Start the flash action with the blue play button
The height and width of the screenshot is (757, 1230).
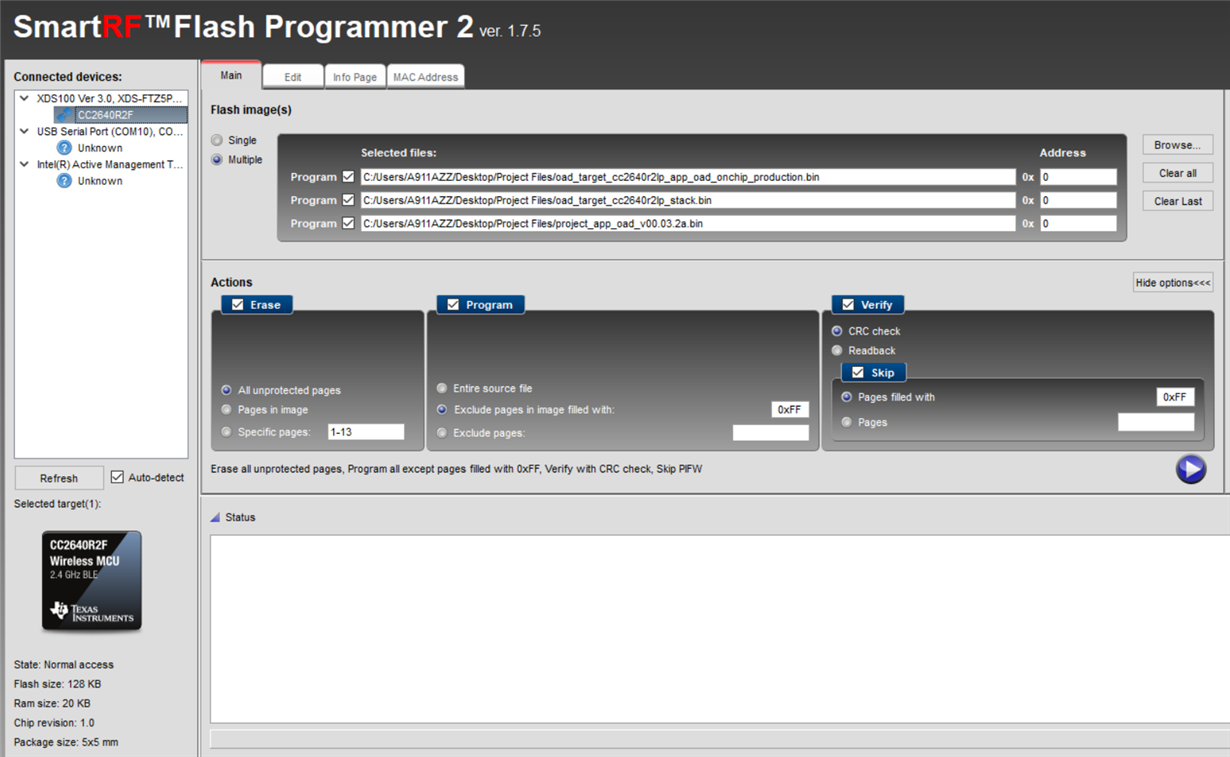[1190, 469]
